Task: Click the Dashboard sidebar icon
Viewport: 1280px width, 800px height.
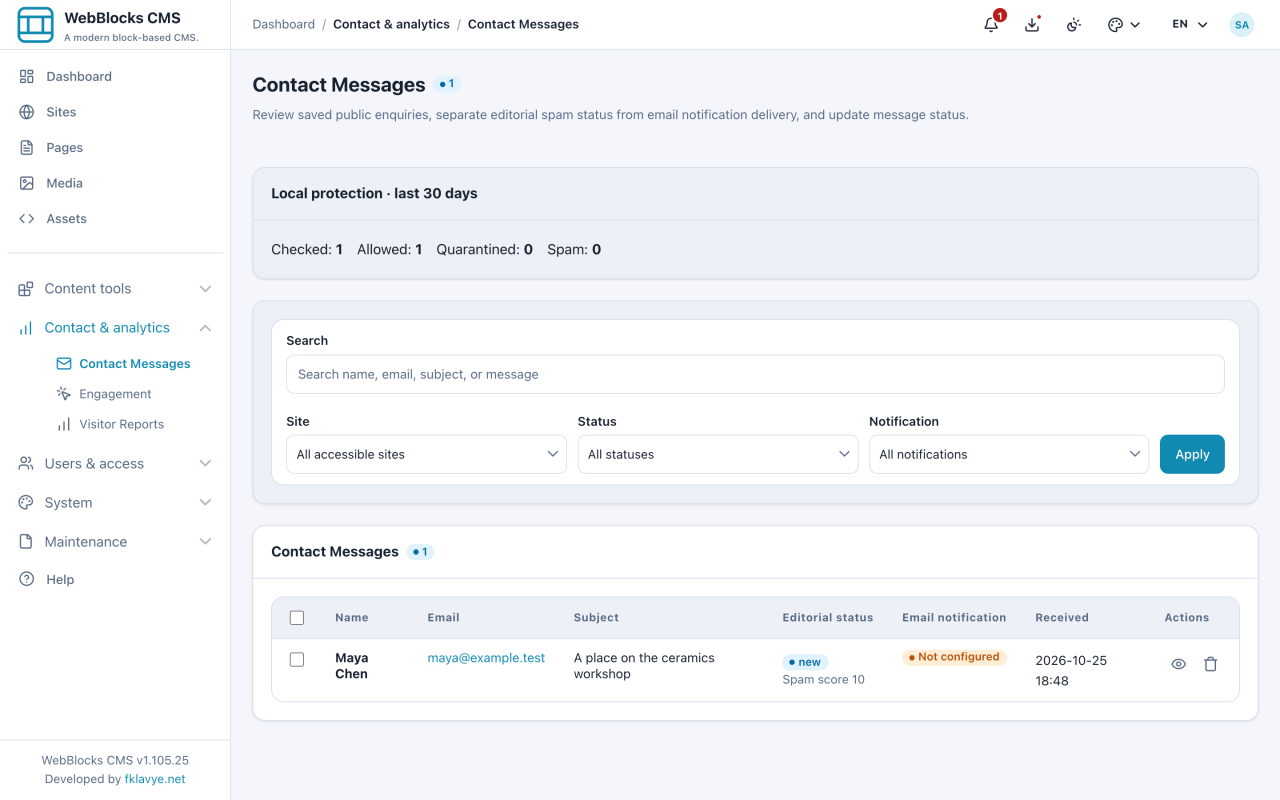Action: click(x=27, y=76)
